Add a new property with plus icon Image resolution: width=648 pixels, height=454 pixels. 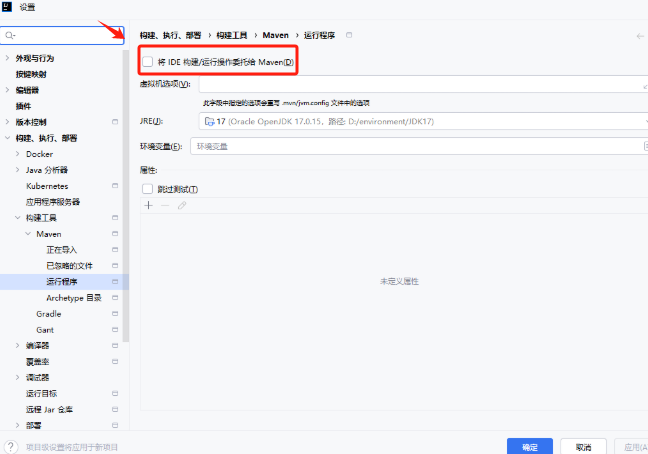(149, 205)
